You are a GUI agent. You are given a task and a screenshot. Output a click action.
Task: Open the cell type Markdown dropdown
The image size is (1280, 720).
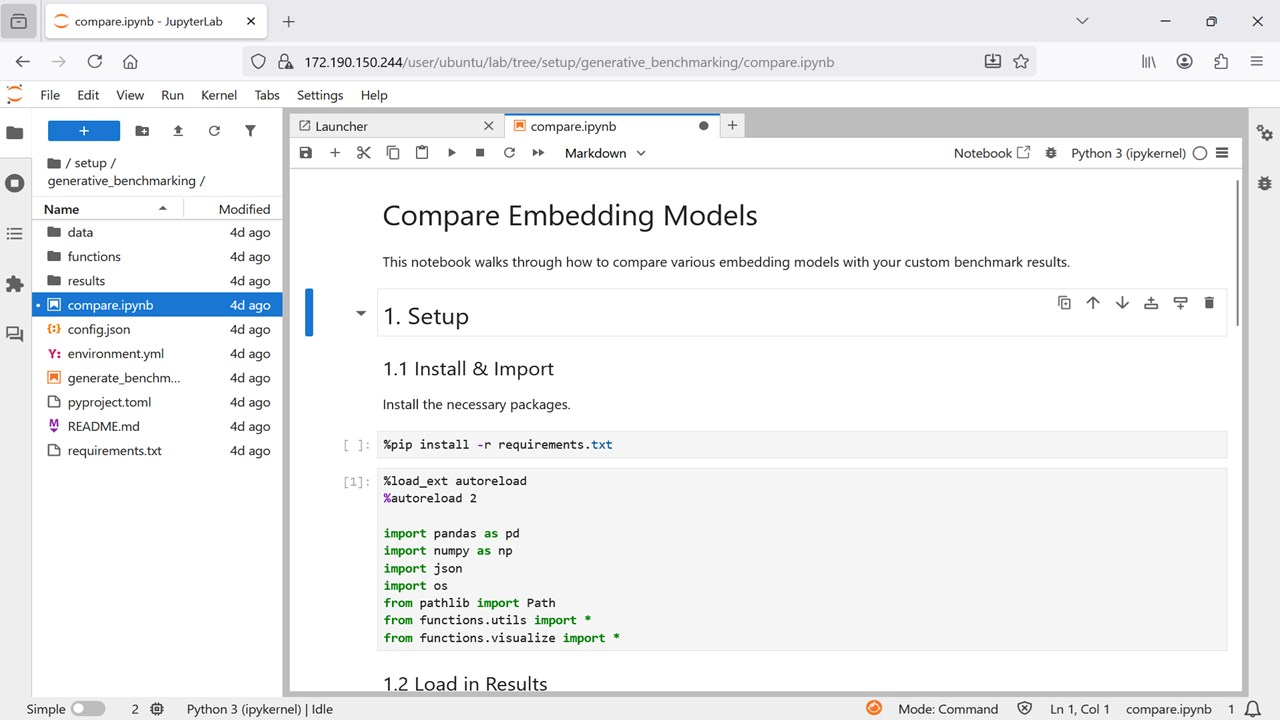click(x=605, y=153)
